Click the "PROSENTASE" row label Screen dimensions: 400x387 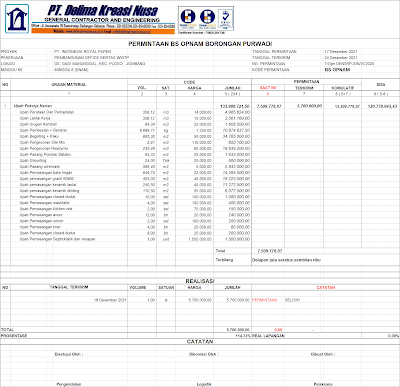tap(14, 336)
